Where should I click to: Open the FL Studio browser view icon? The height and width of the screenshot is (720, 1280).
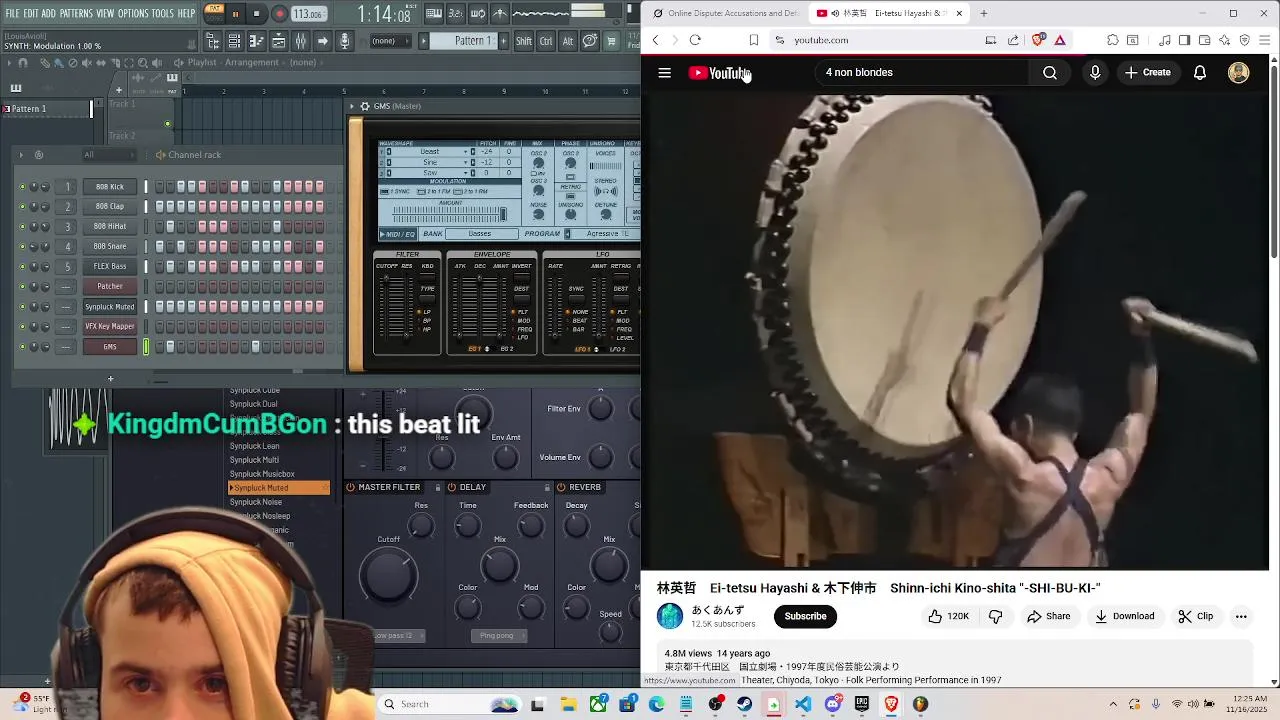[x=213, y=41]
